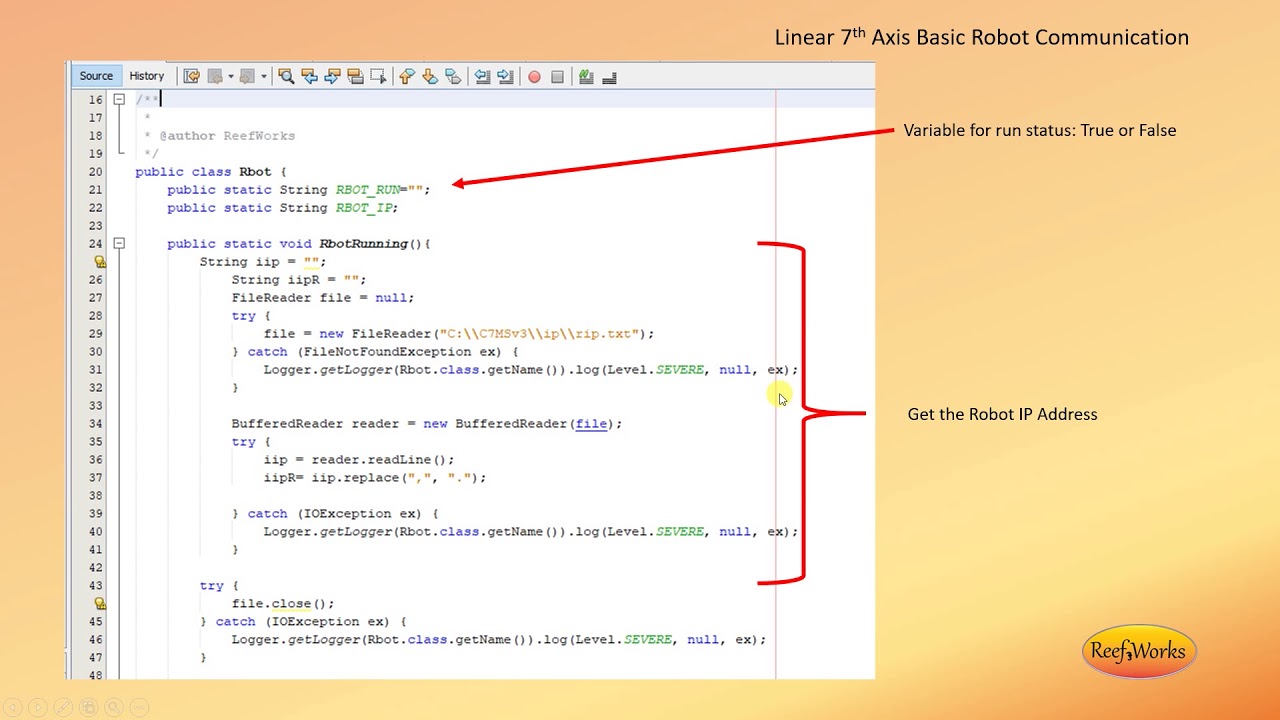Toggle Rectangular Selection mode
This screenshot has width=1280, height=720.
pyautogui.click(x=378, y=76)
